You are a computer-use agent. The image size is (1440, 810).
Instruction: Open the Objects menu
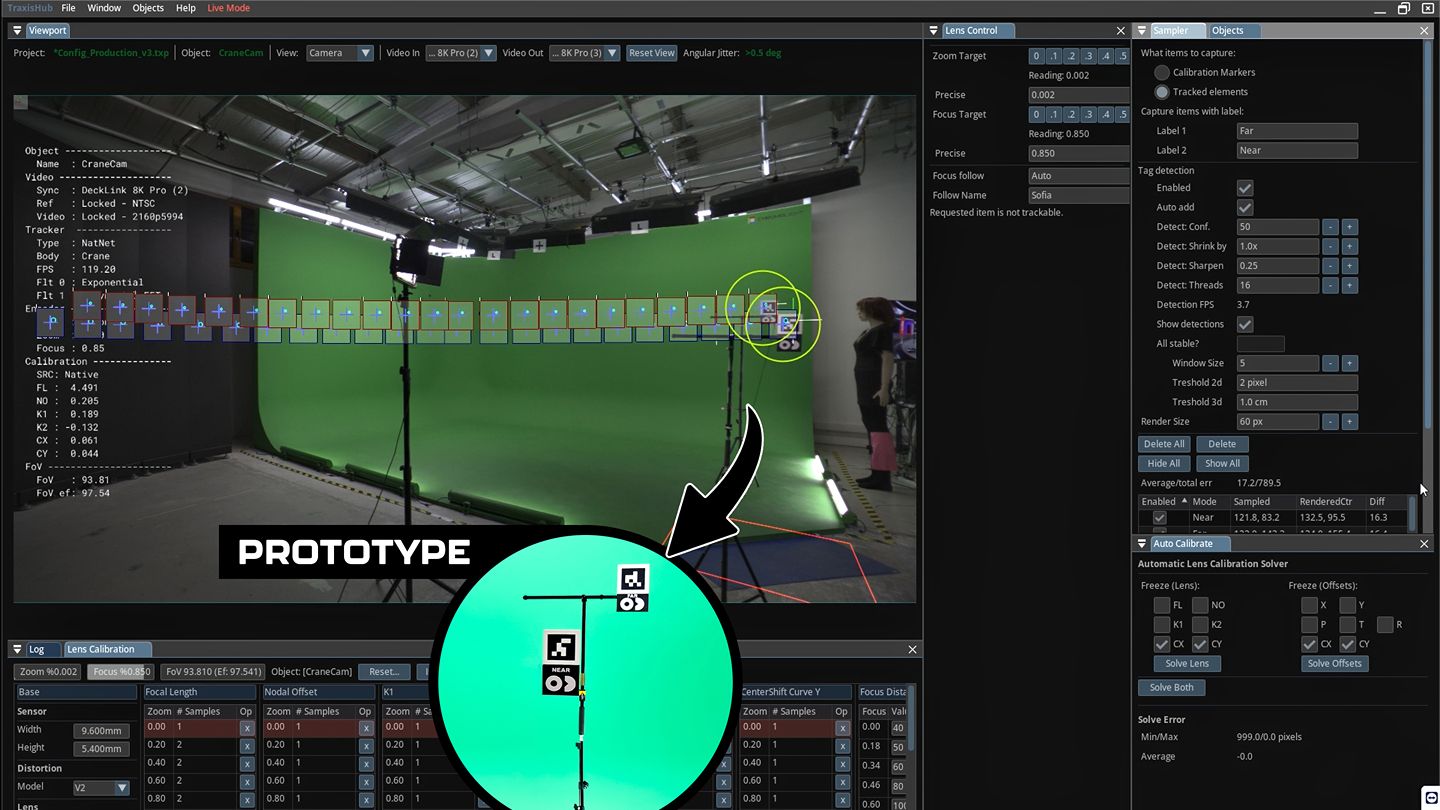tap(148, 8)
